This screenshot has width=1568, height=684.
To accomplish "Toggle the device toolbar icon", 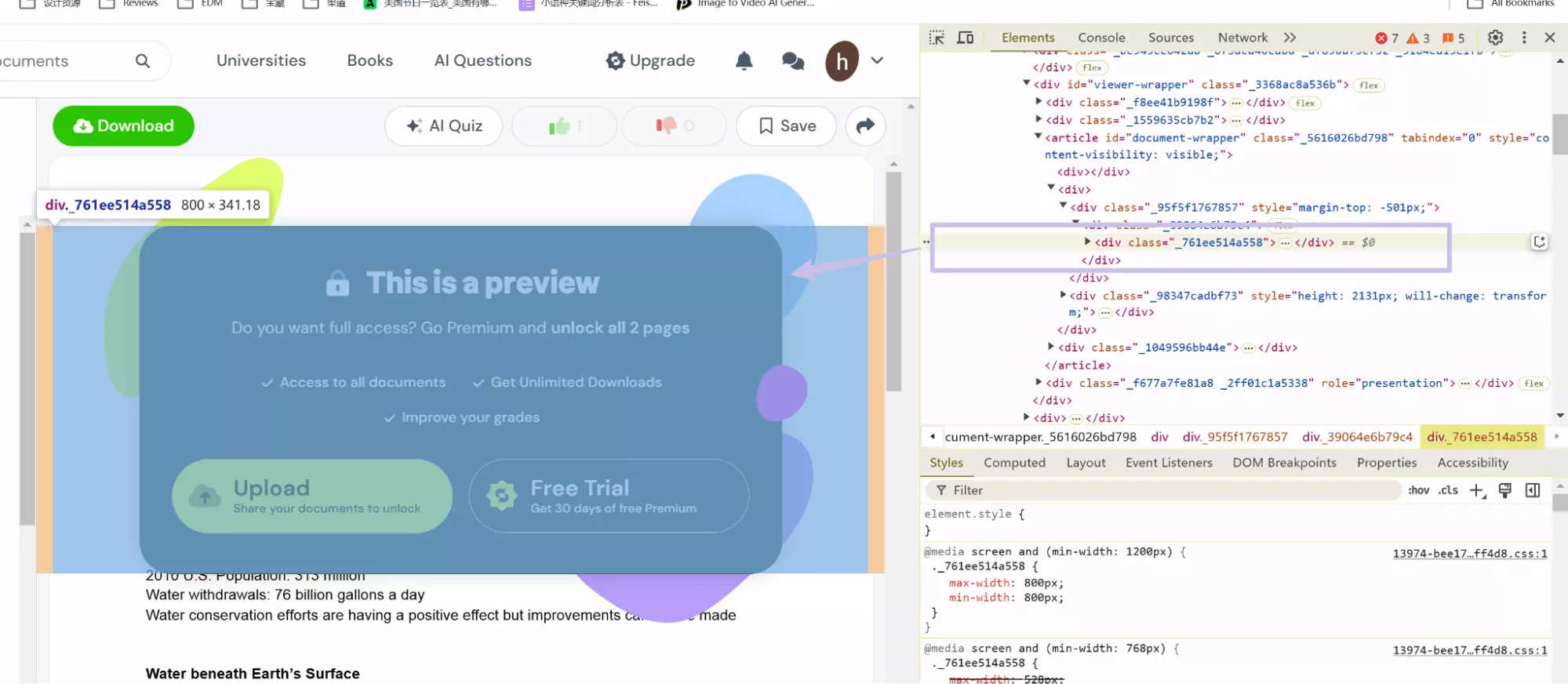I will [x=966, y=38].
